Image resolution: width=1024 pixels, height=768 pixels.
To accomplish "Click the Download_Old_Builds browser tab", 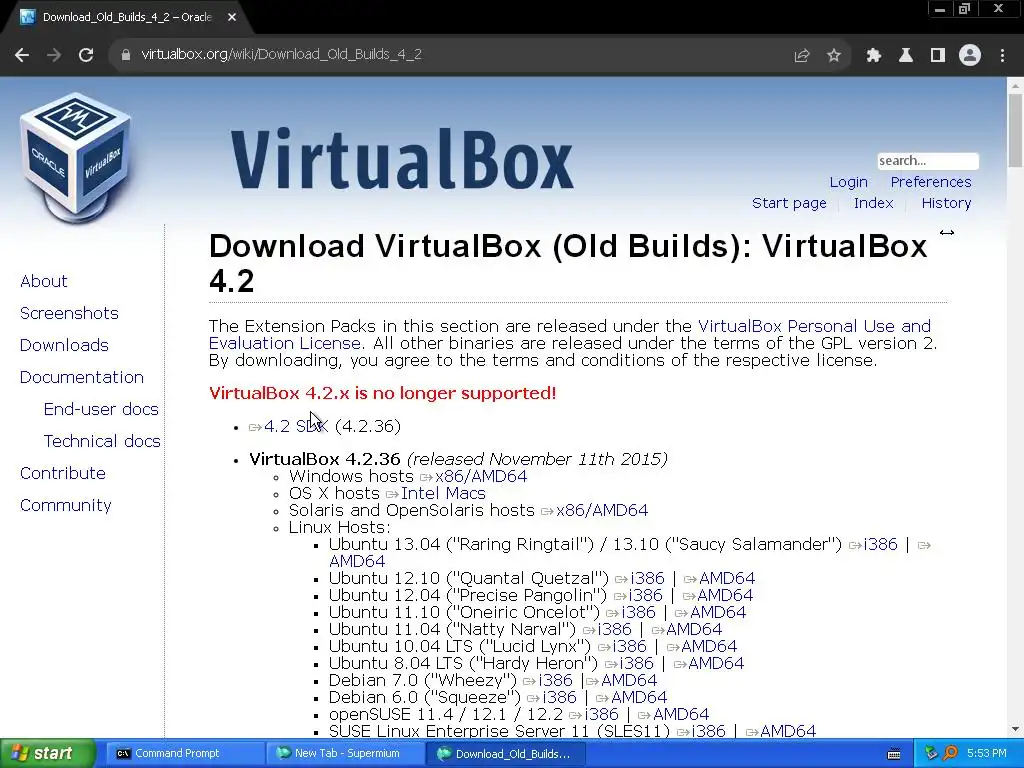I will 127,18.
